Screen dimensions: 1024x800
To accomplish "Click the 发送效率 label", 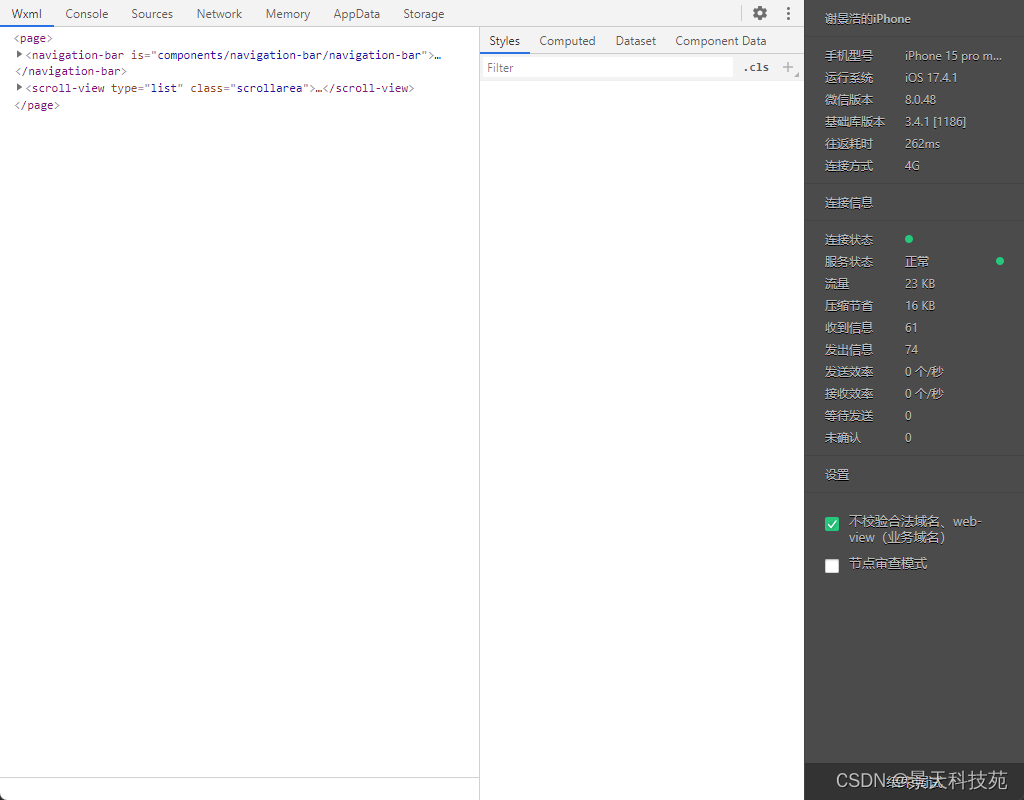I will pos(848,372).
